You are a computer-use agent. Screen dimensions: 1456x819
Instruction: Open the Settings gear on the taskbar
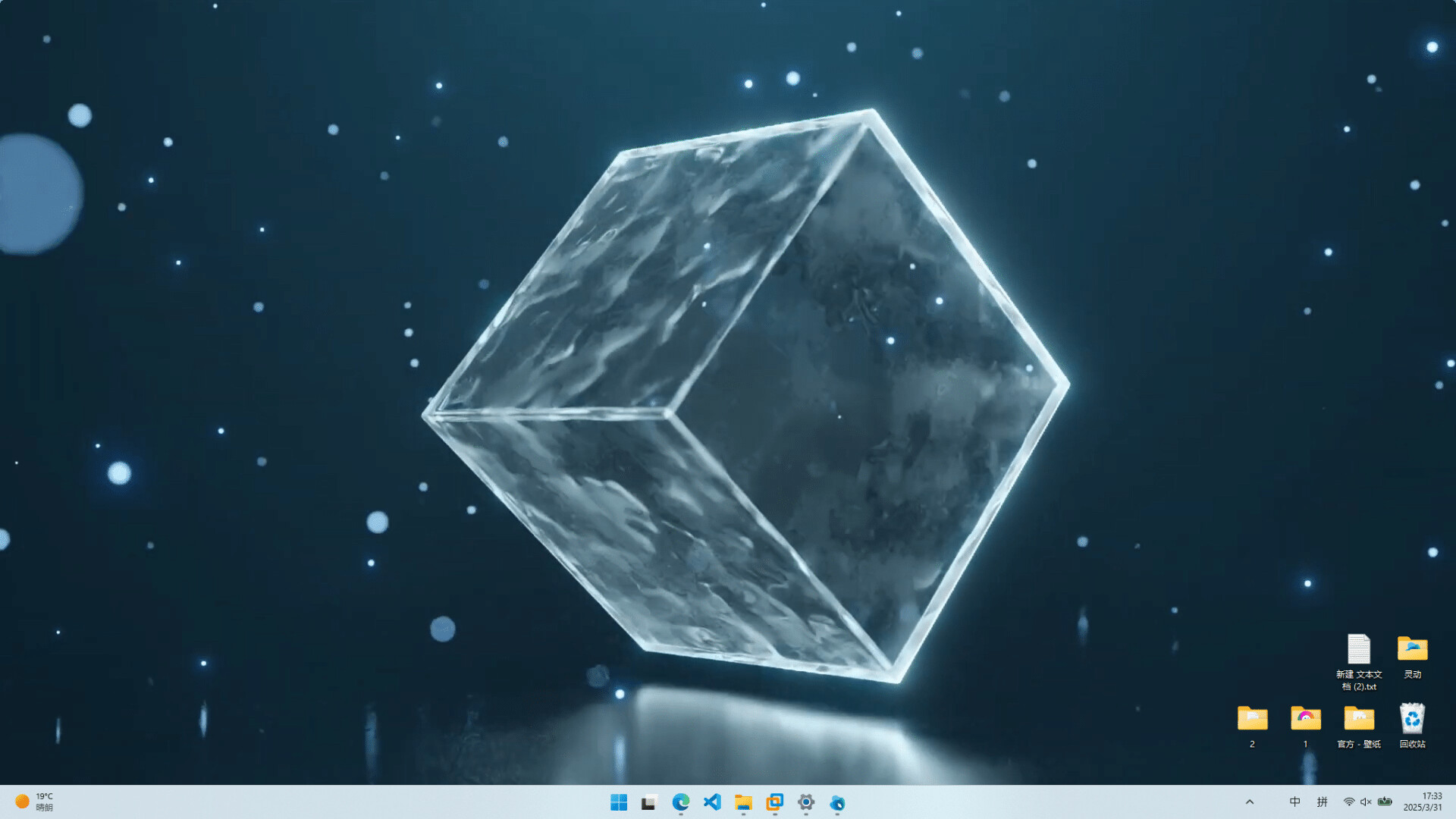tap(806, 802)
